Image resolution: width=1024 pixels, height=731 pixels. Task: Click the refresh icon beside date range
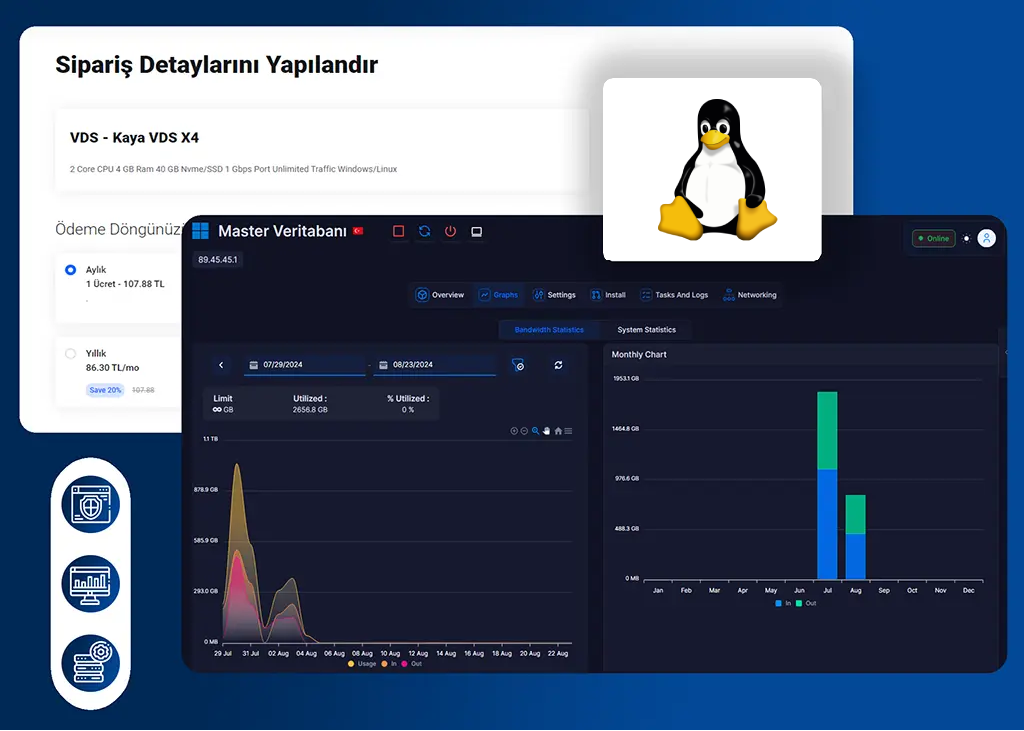click(558, 366)
